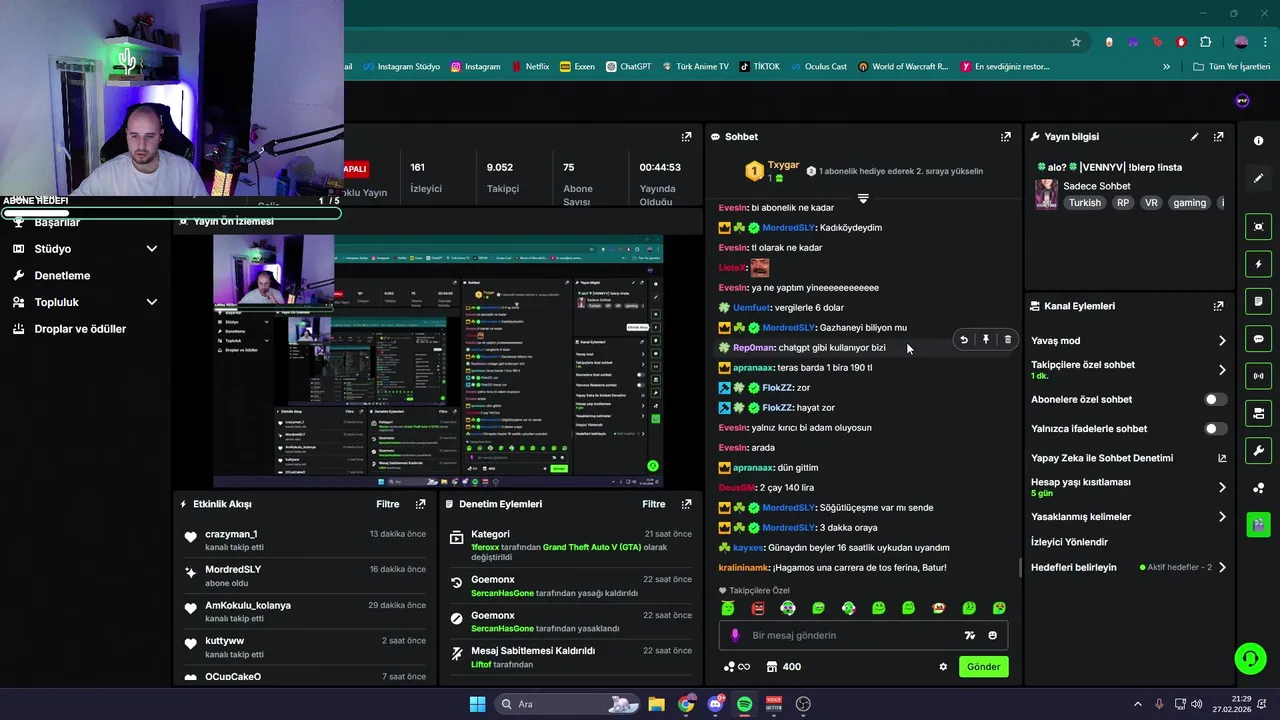The image size is (1280, 720).
Task: Open channel points shop showing 400
Action: click(x=783, y=667)
